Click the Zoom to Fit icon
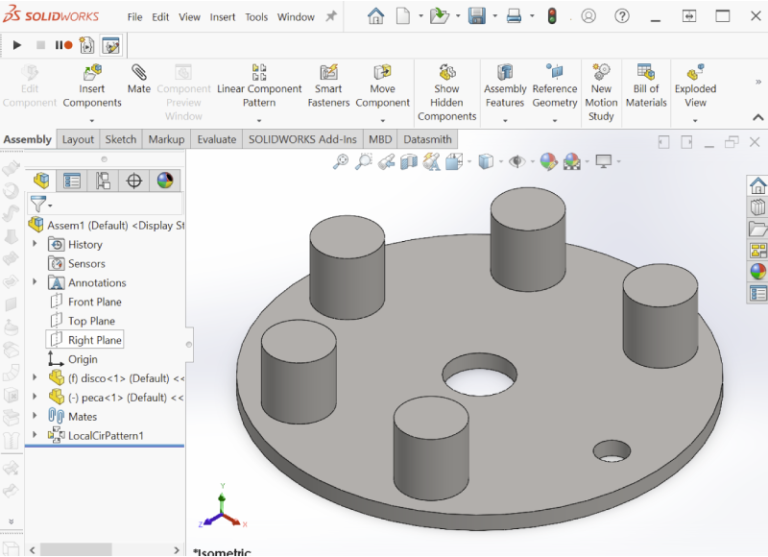768x557 pixels. tap(341, 161)
